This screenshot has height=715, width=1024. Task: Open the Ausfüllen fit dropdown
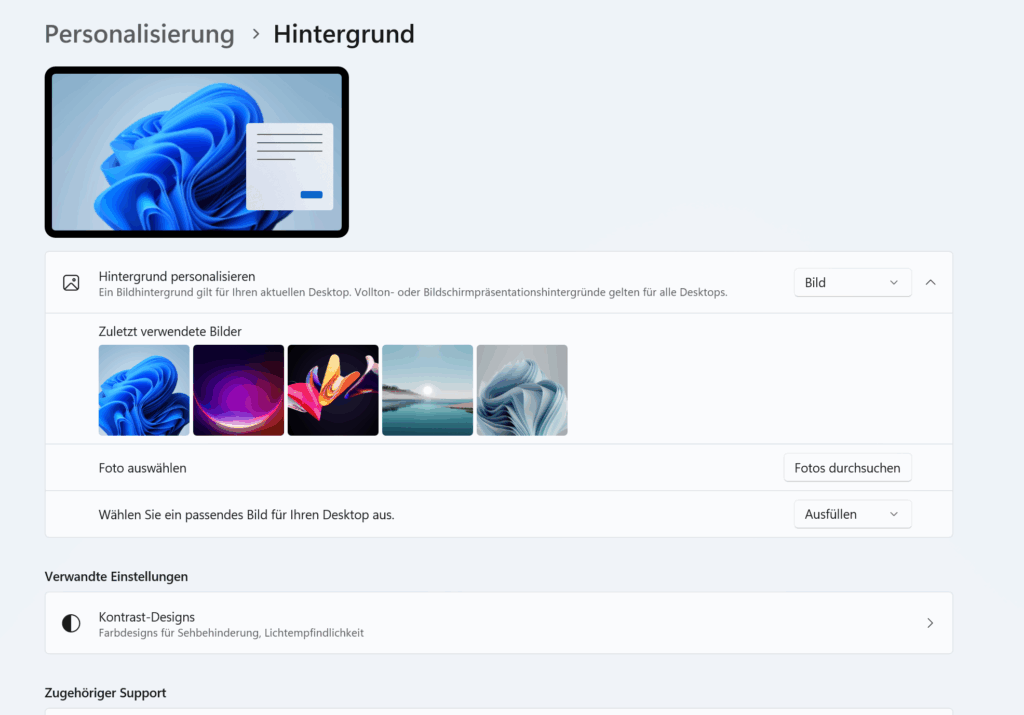click(852, 515)
